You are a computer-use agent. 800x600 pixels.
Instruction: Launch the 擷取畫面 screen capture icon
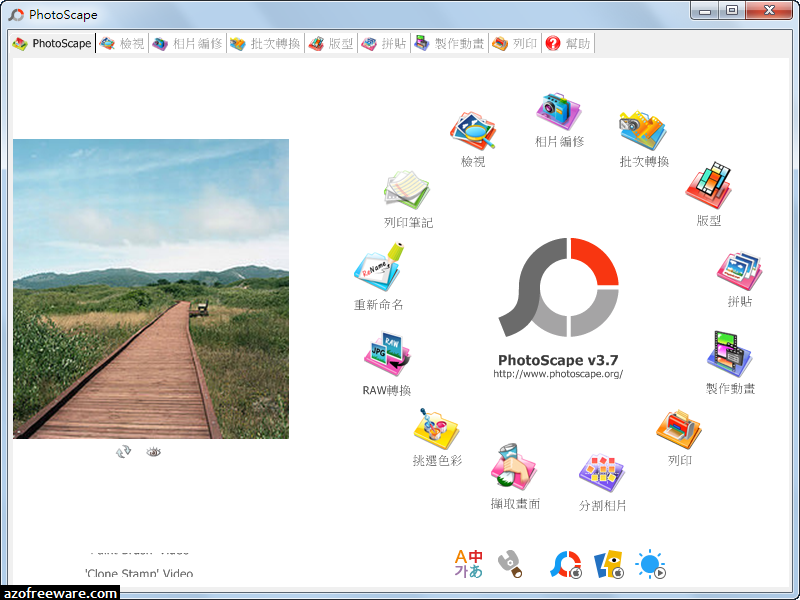click(x=514, y=467)
